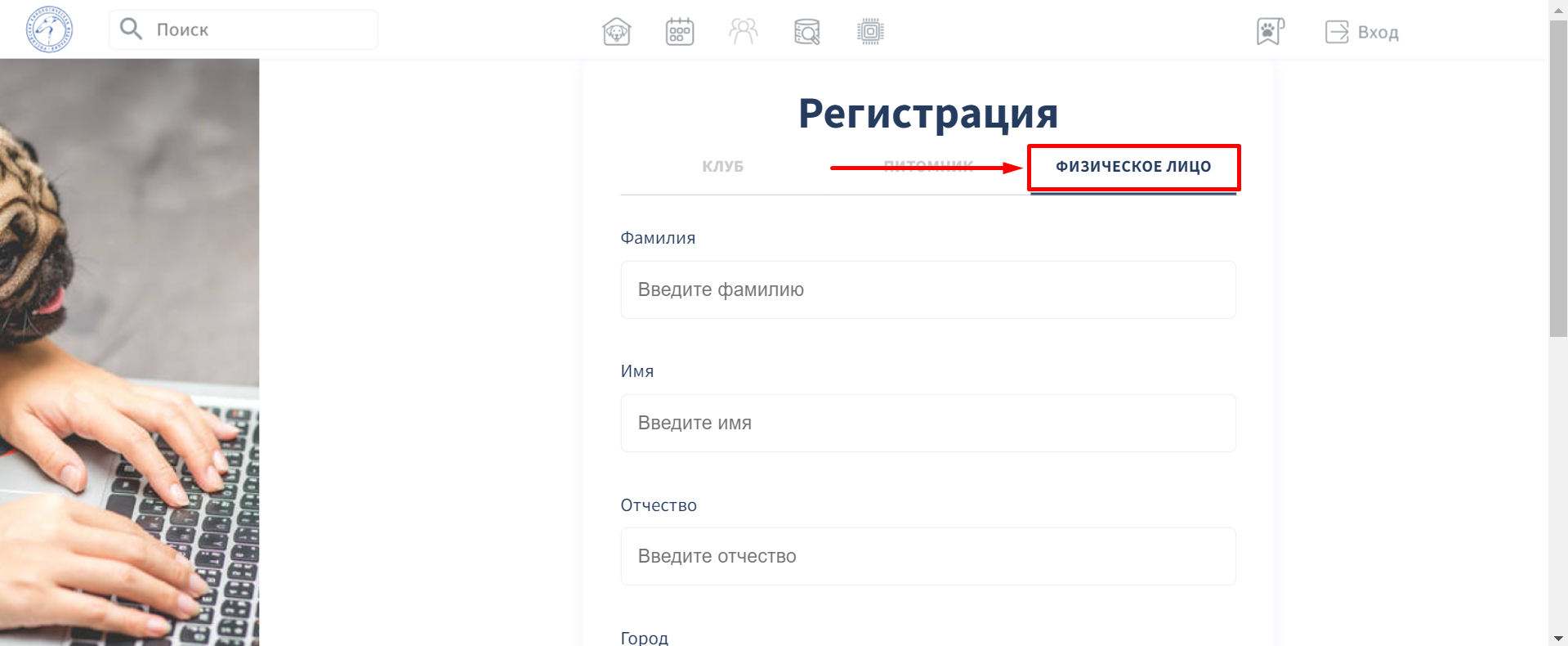The width and height of the screenshot is (1568, 646).
Task: Click the paw print bookmark icon
Action: [1269, 32]
